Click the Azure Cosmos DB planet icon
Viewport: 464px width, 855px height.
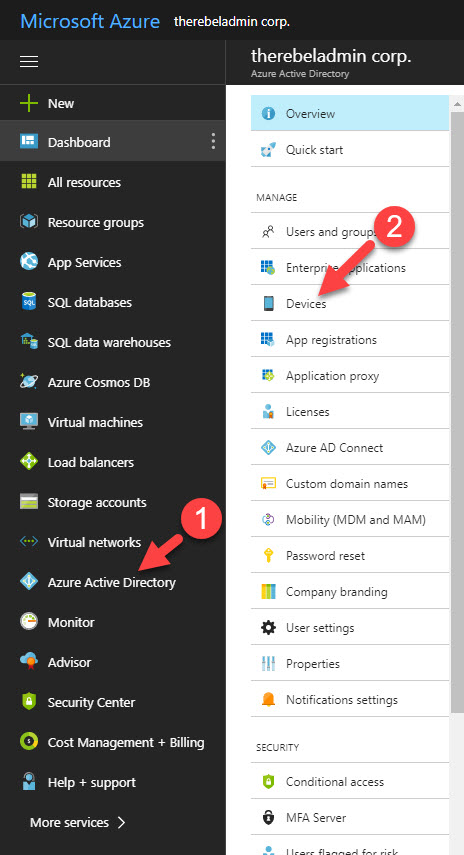[x=29, y=382]
